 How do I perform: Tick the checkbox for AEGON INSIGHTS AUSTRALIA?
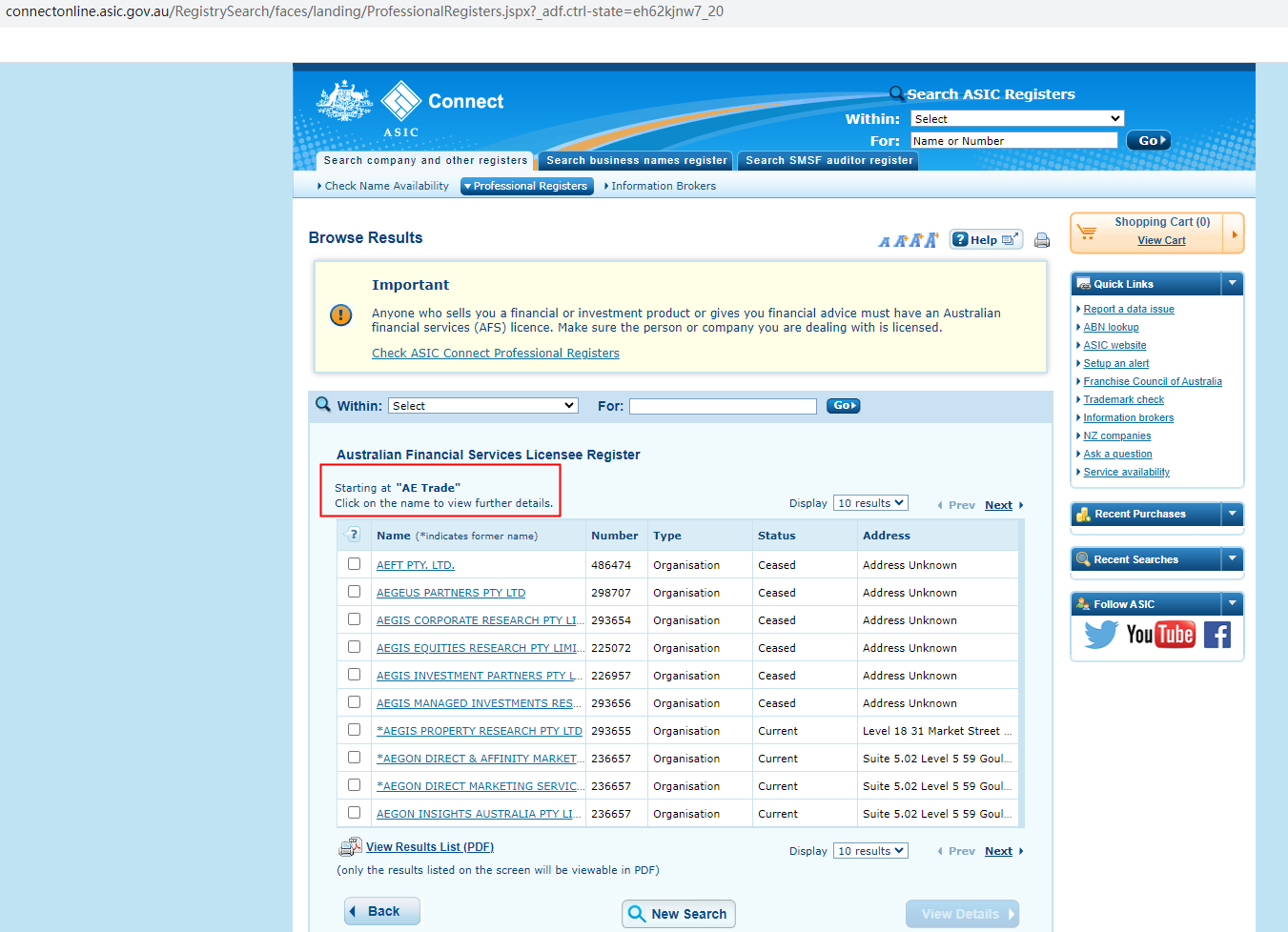tap(354, 812)
